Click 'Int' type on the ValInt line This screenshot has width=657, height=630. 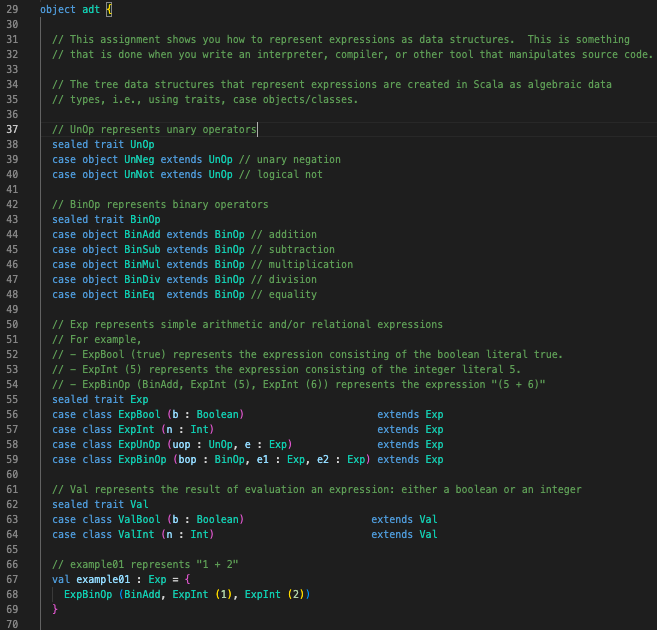(199, 534)
